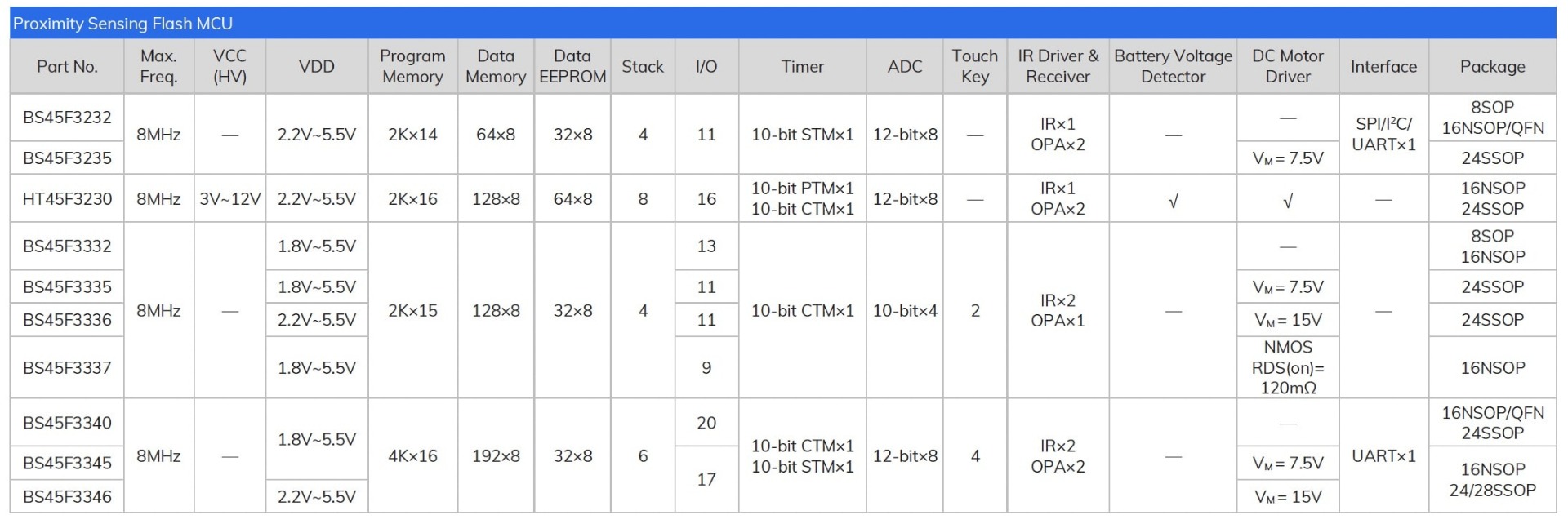The image size is (1568, 524).
Task: Open the BS45F3335 part number
Action: 67,286
